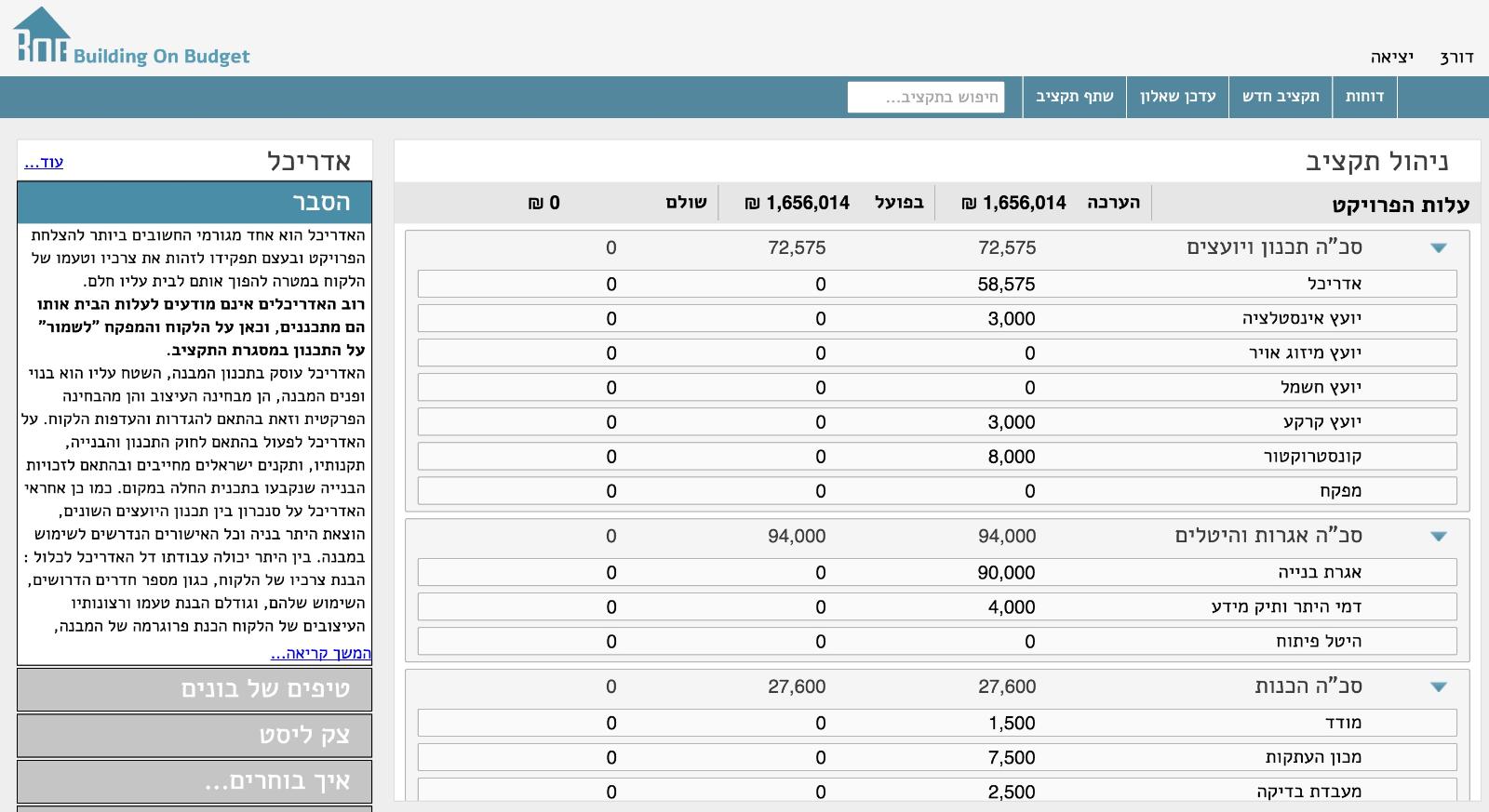Expand the איך בוחרים... panel
Image resolution: width=1489 pixels, height=812 pixels.
click(x=195, y=781)
